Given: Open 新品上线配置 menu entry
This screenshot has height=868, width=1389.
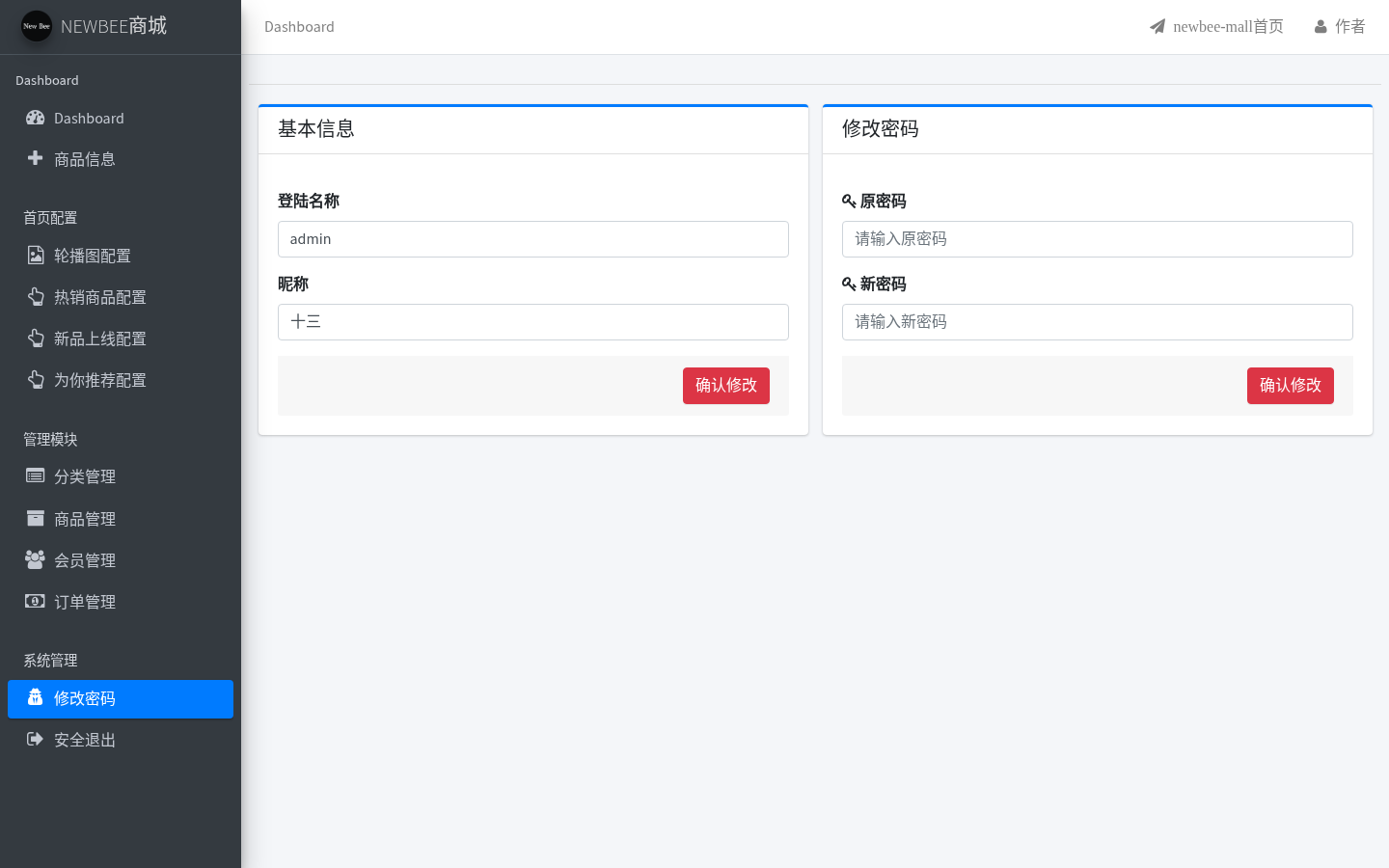Looking at the screenshot, I should pos(121,339).
